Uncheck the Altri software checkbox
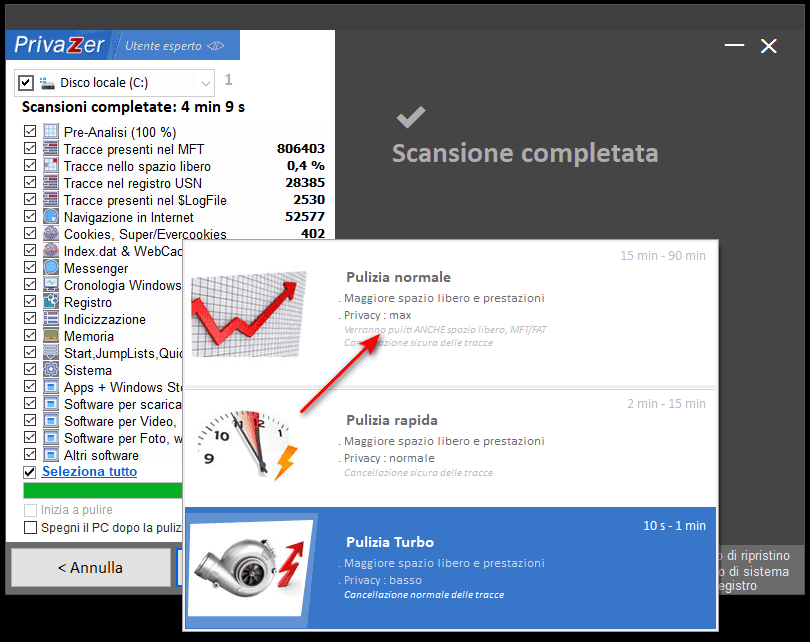Image resolution: width=810 pixels, height=642 pixels. point(30,455)
